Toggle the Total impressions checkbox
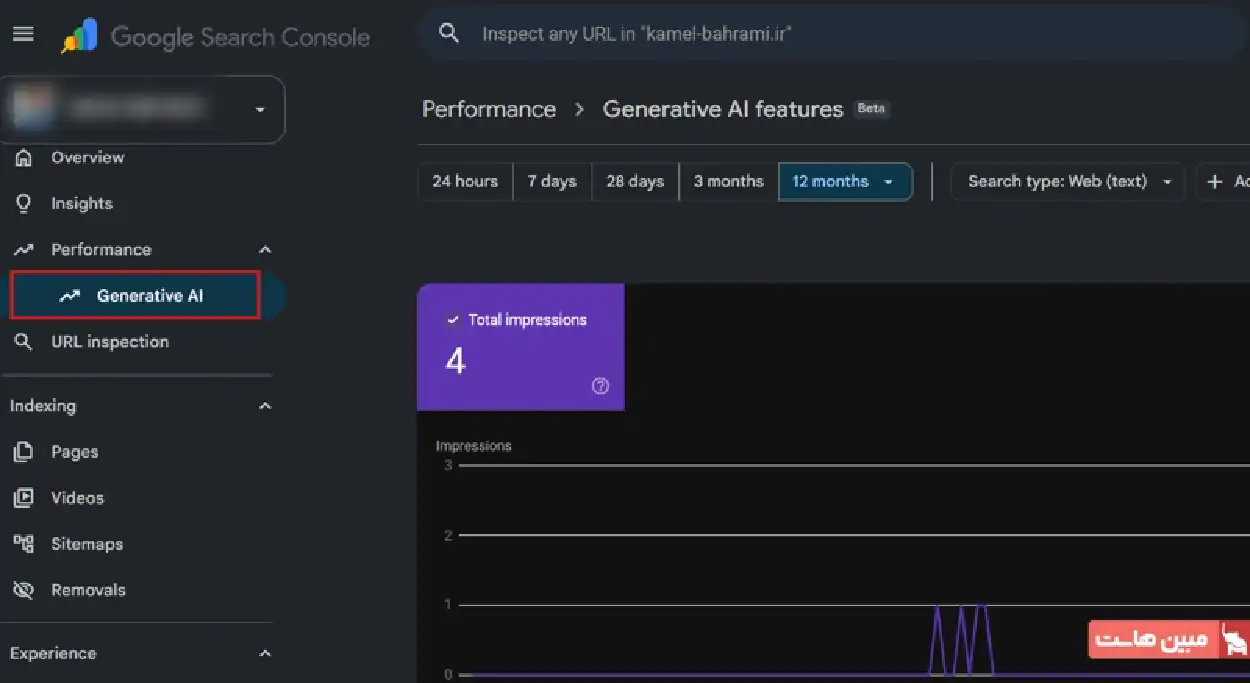 [453, 320]
